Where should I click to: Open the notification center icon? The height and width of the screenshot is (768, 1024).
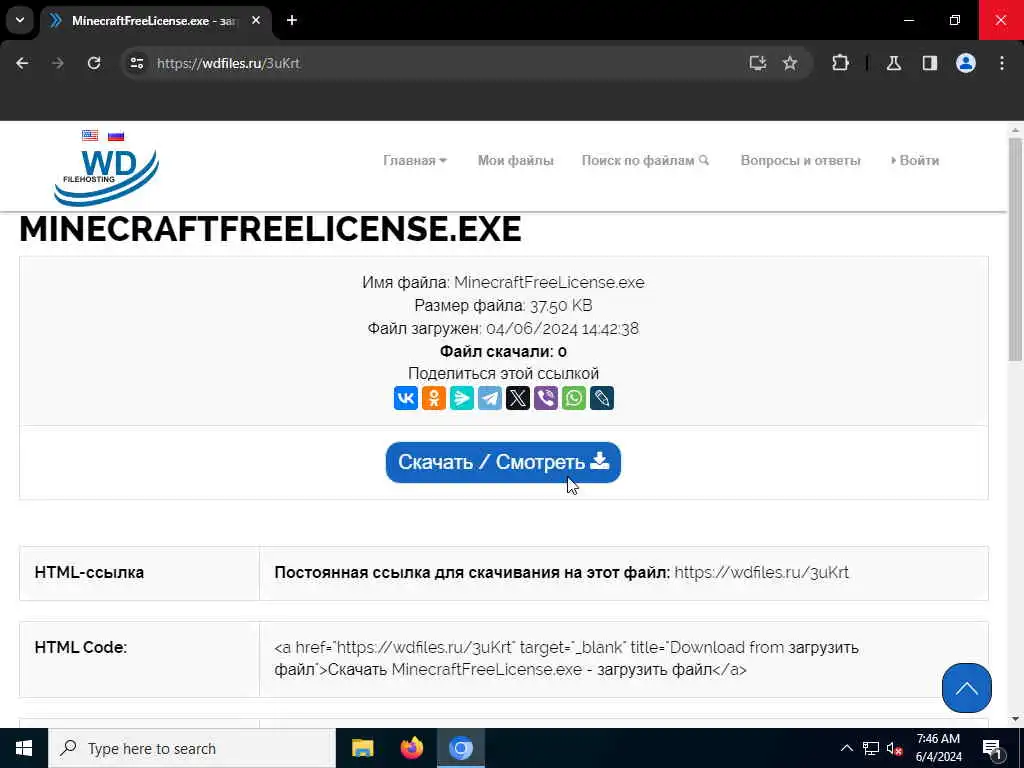993,748
